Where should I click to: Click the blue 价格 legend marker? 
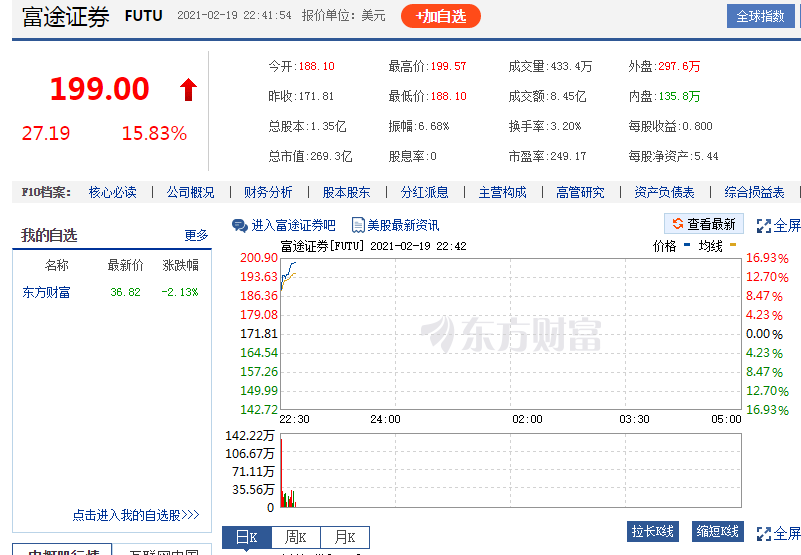tap(687, 245)
